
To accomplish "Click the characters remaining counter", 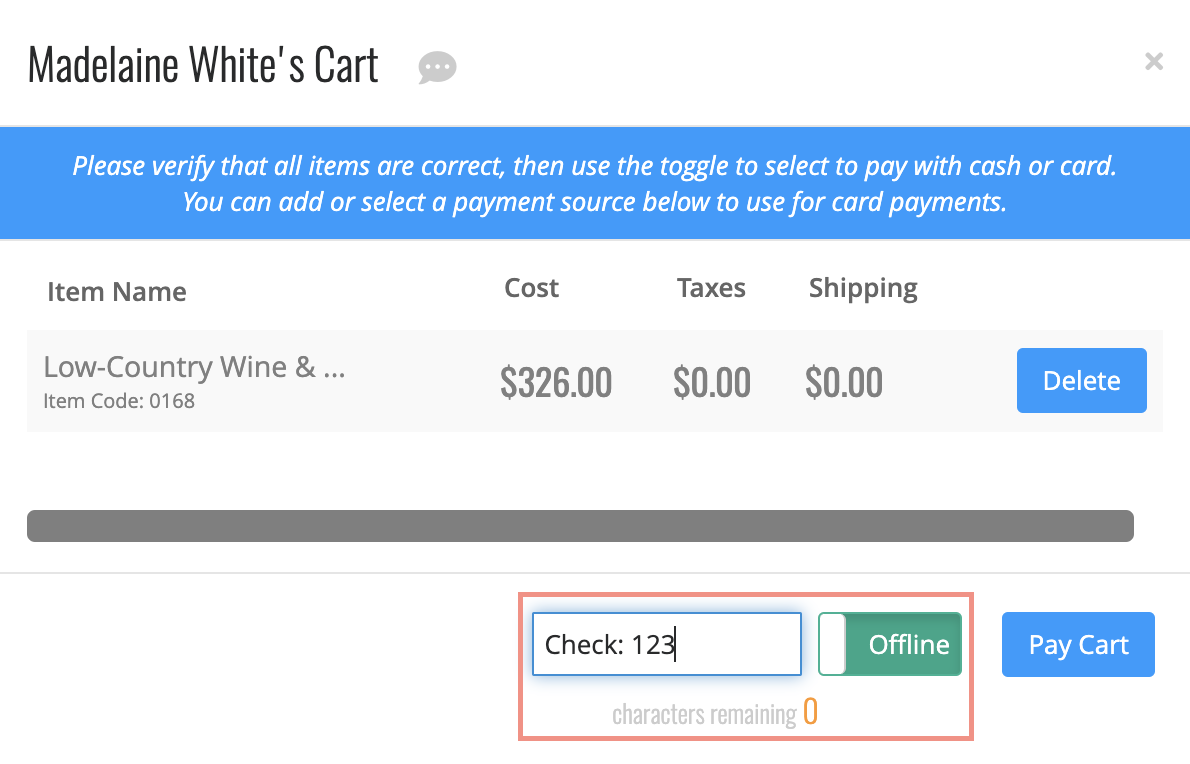I will pos(715,713).
